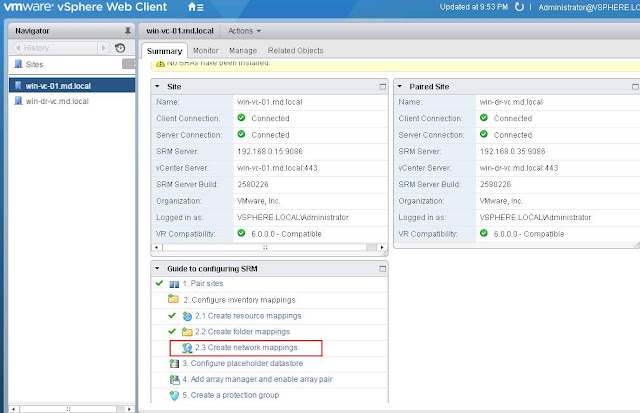Open the vSphere home menu icon
The height and width of the screenshot is (413, 640).
(x=196, y=7)
